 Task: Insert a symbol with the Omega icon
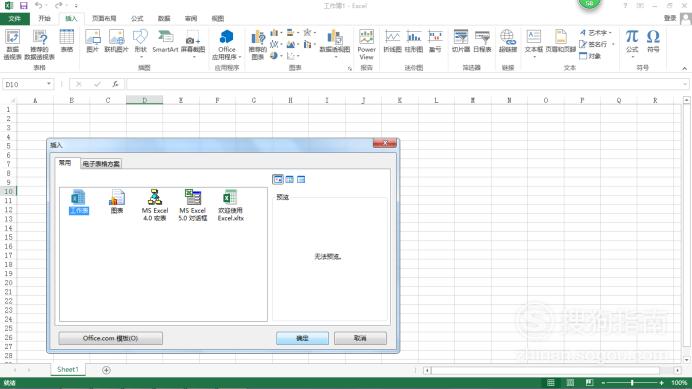(x=653, y=41)
